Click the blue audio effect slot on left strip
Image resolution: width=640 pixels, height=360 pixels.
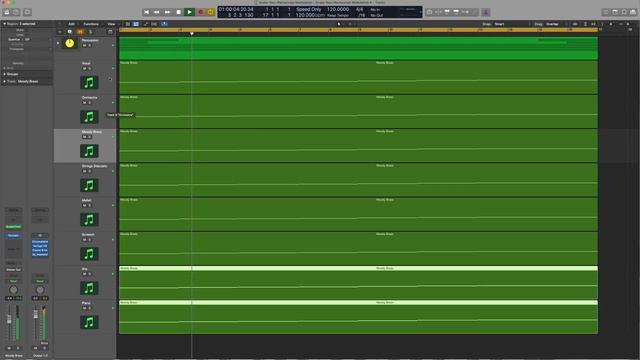pos(13,236)
